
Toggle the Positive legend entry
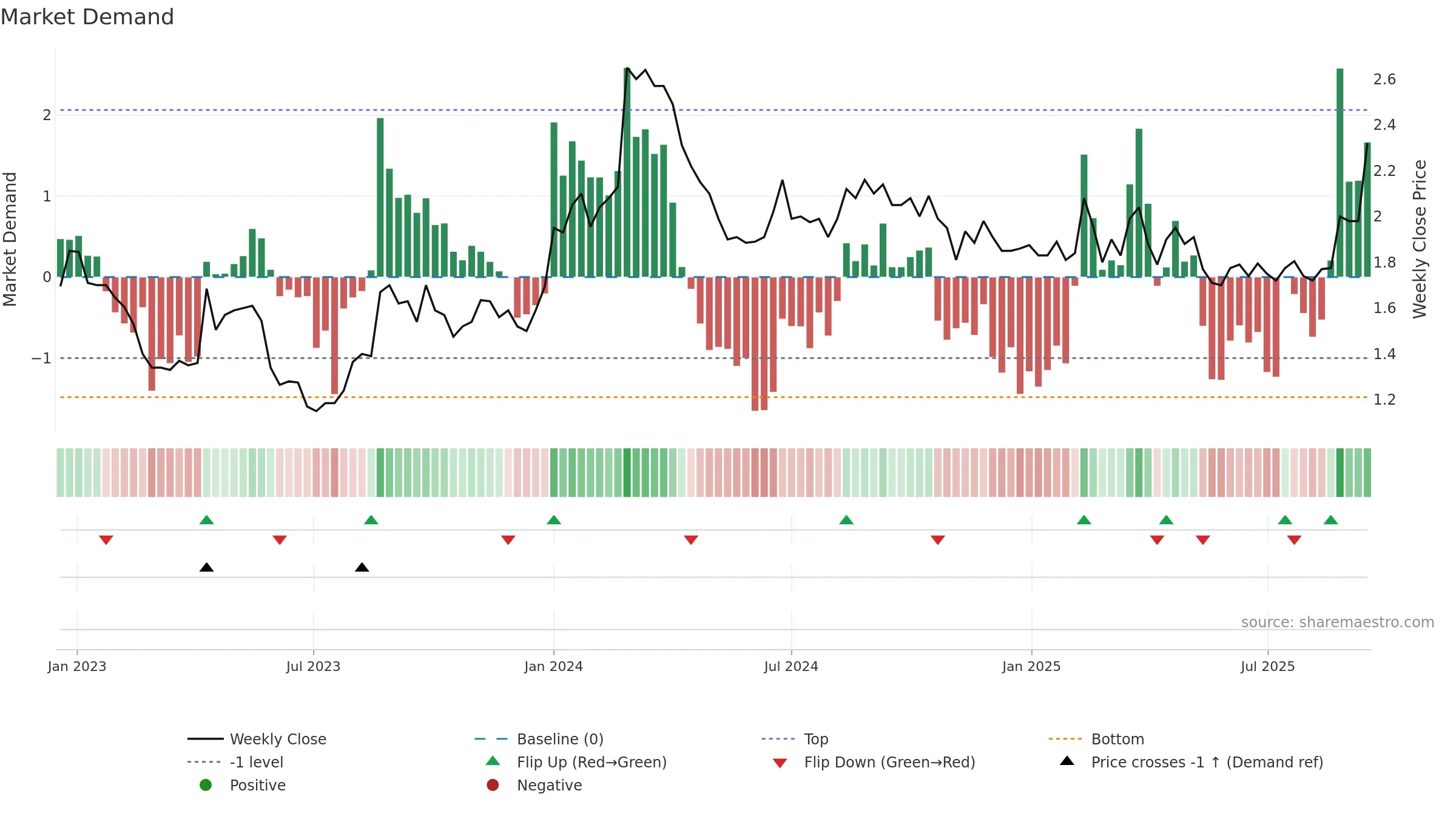click(x=243, y=785)
